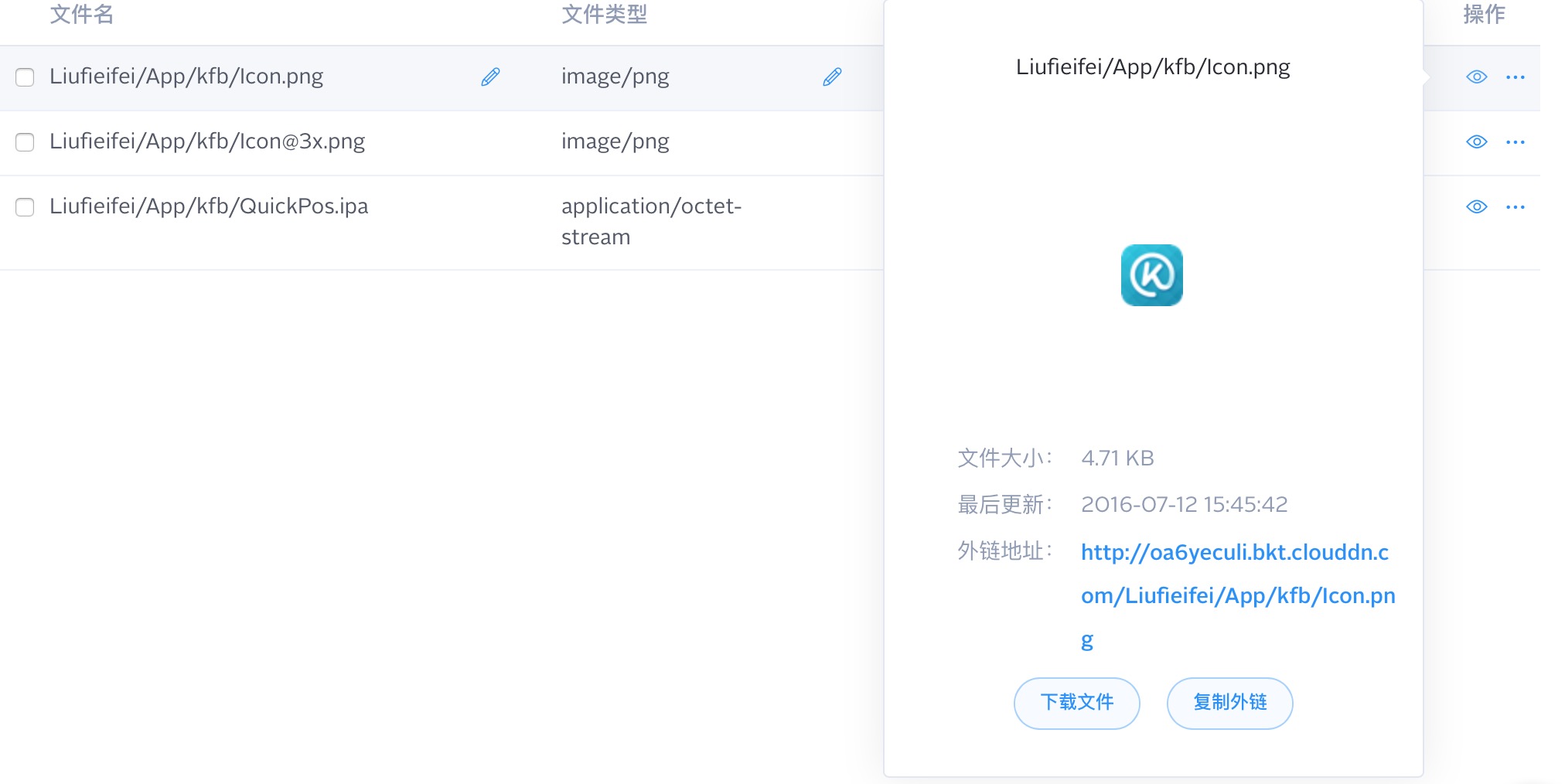Click the 文件类型 column header
1565x784 pixels.
[605, 14]
